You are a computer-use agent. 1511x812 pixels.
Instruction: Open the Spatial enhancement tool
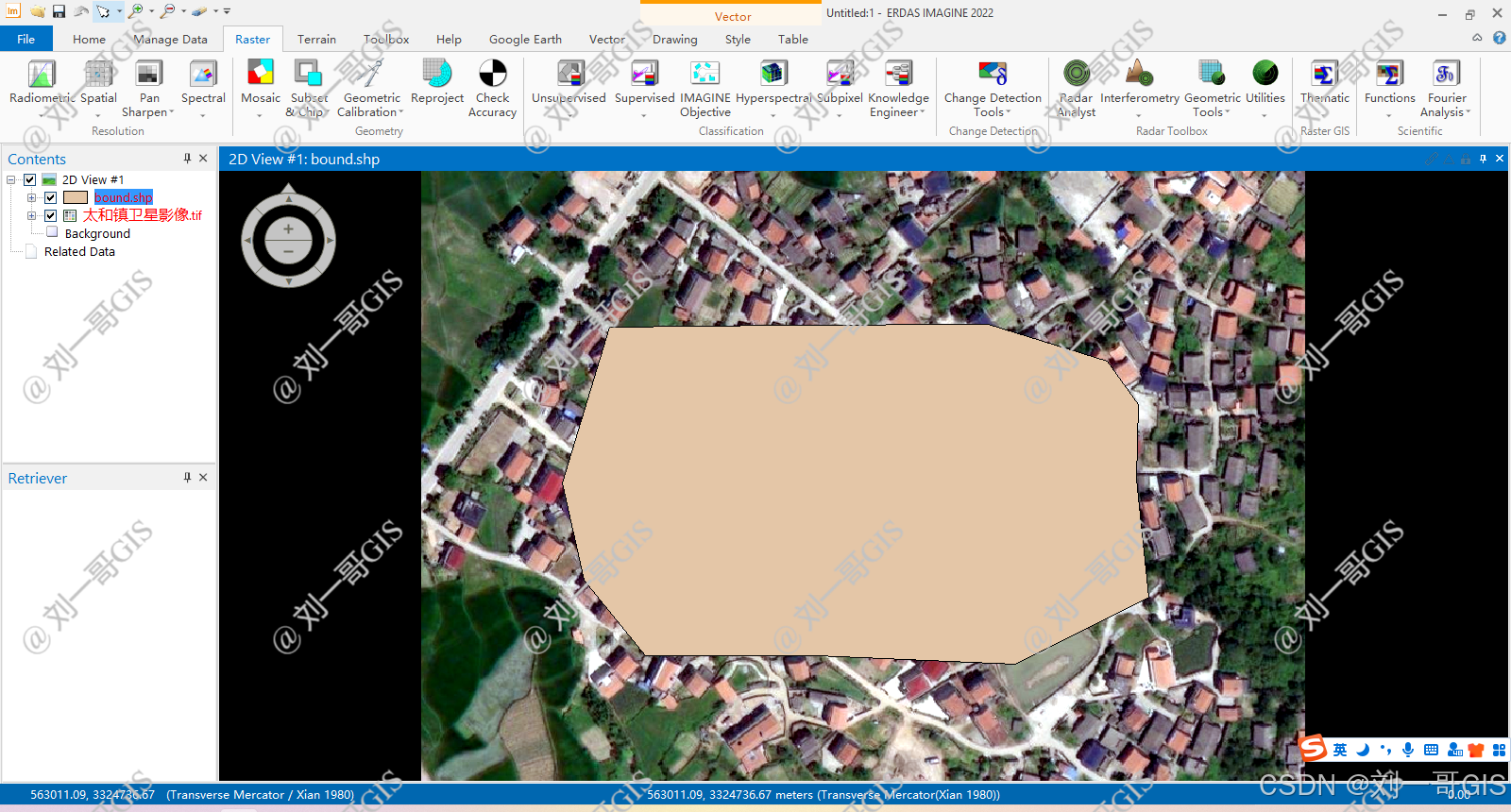(98, 83)
